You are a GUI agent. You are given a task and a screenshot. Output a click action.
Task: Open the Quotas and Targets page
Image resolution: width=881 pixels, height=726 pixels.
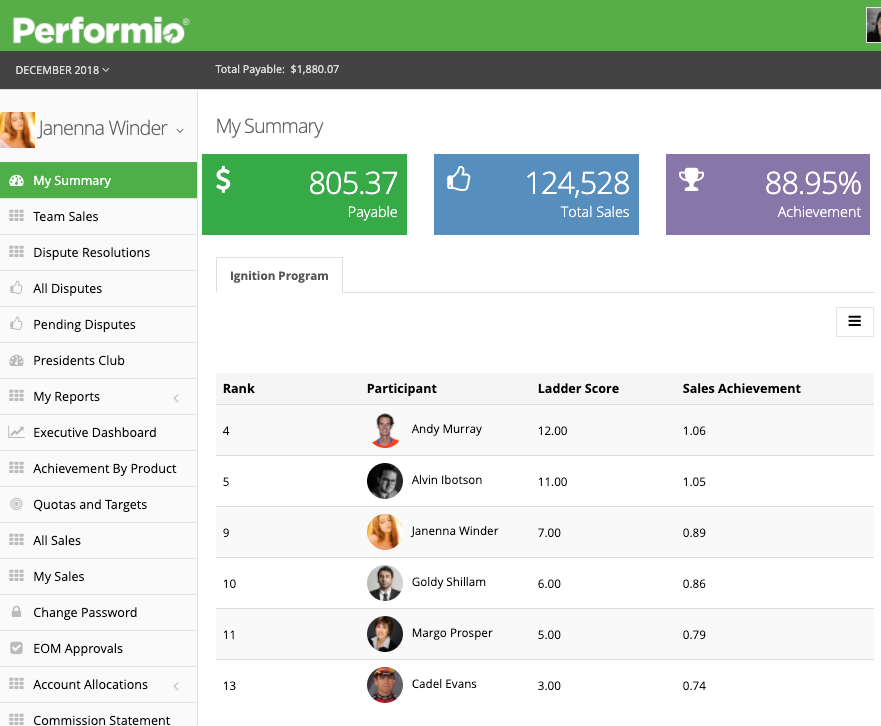click(98, 504)
